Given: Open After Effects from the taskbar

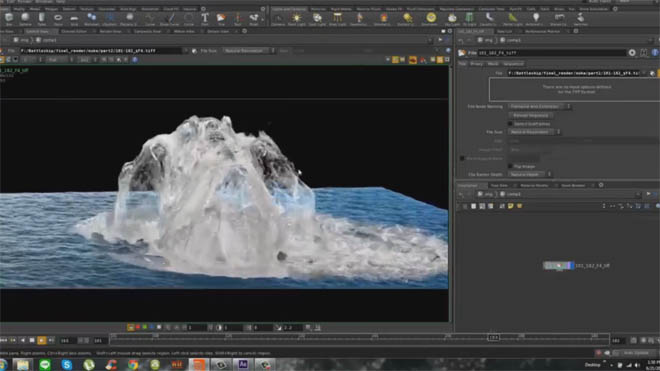Looking at the screenshot, I should (243, 365).
